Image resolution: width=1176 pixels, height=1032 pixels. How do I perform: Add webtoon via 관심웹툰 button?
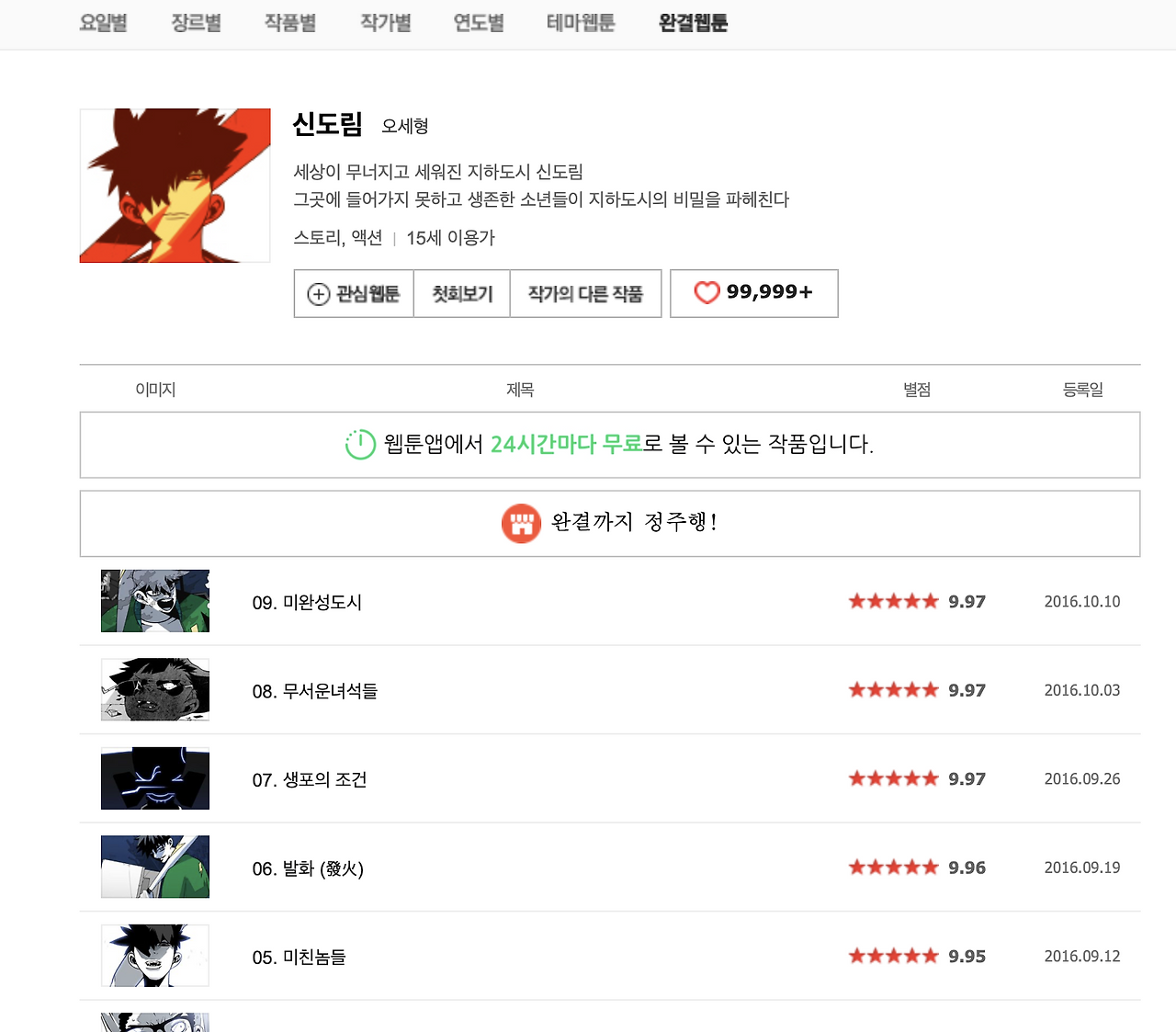pos(354,294)
